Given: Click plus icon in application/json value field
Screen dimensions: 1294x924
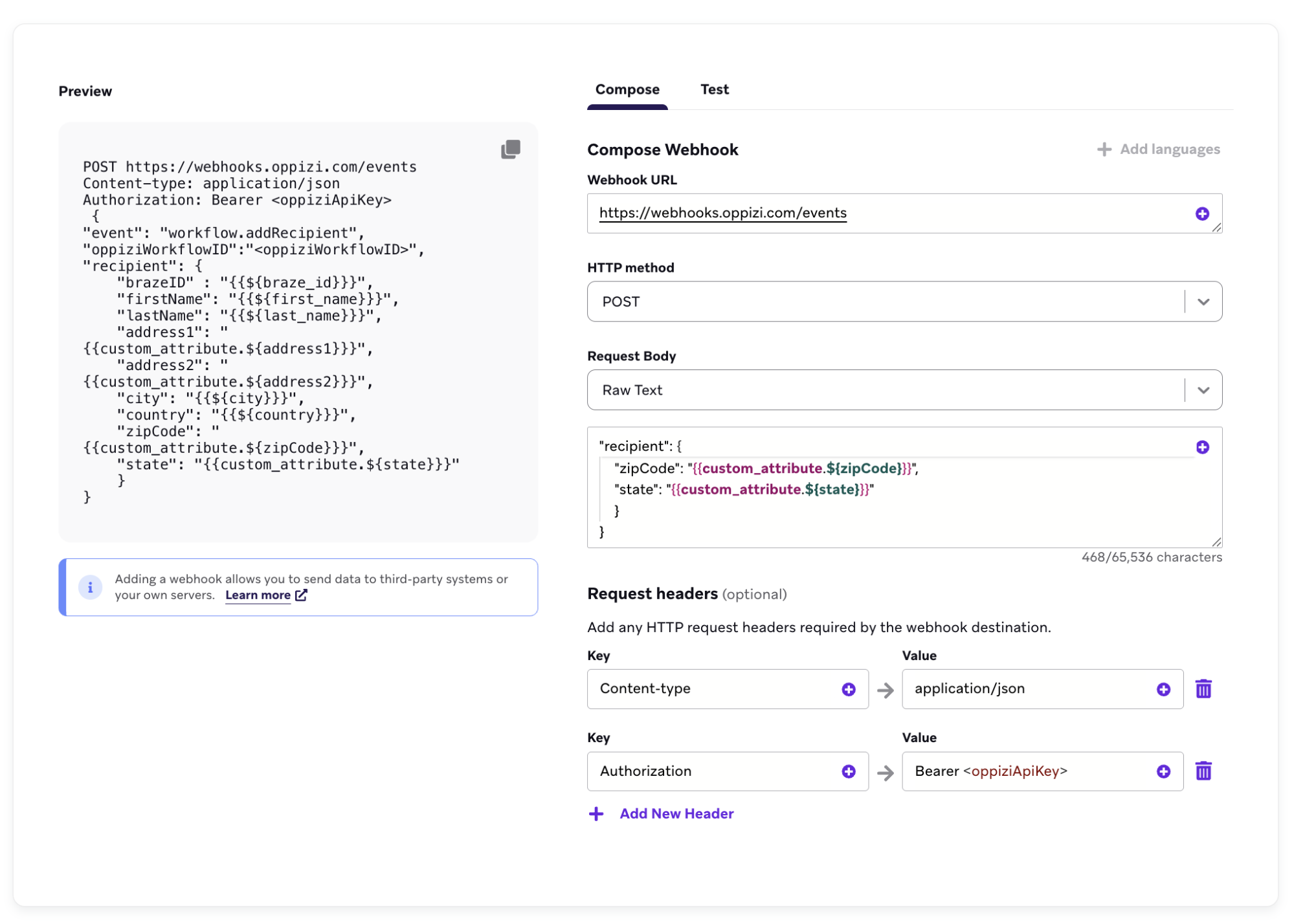Looking at the screenshot, I should (1163, 689).
